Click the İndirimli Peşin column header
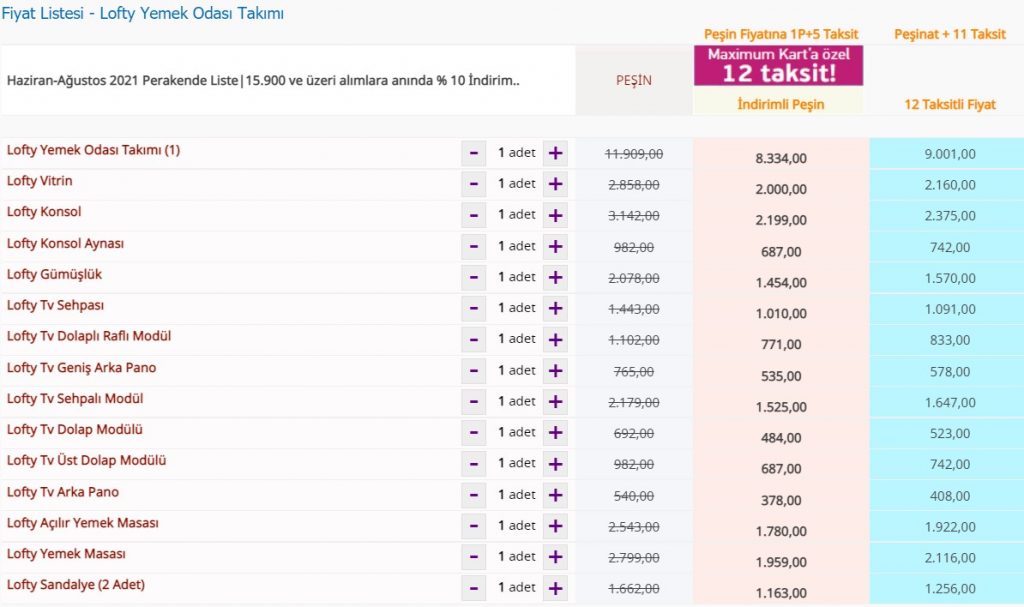Screen dimensions: 1024x607 780,104
